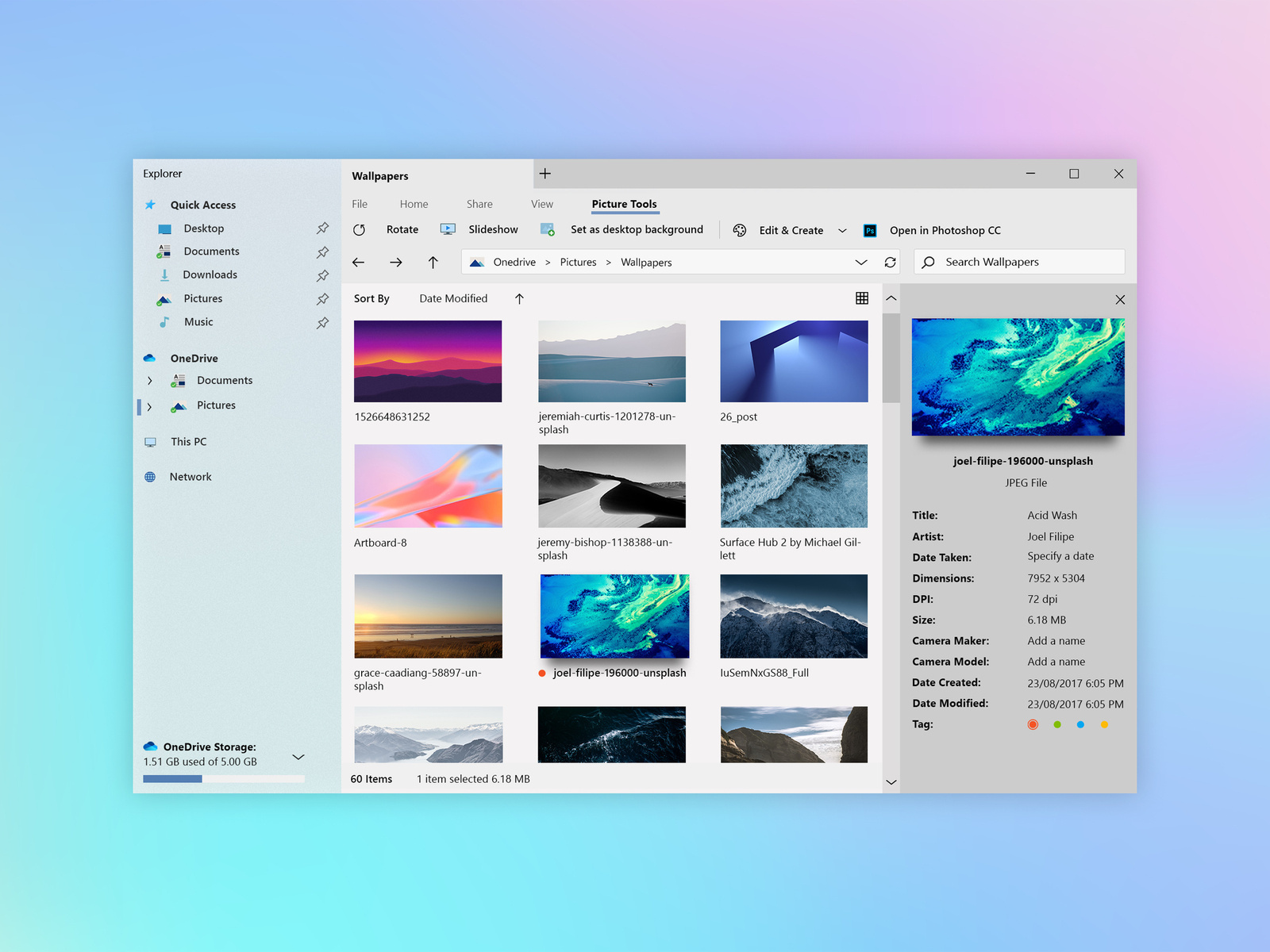The height and width of the screenshot is (952, 1270).
Task: Pin Desktop to Quick Access
Action: [x=322, y=228]
